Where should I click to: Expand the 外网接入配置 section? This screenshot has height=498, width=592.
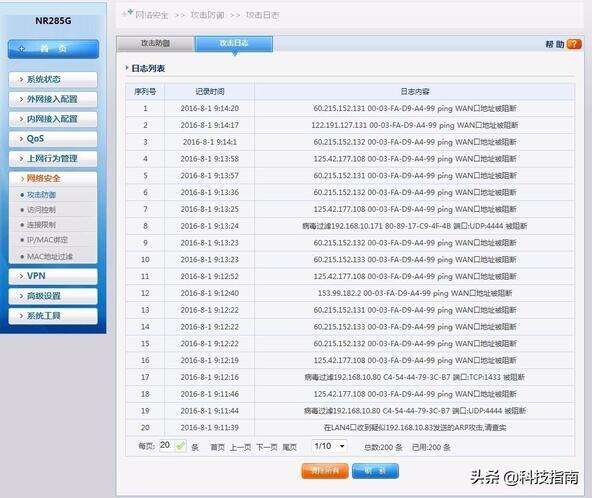(53, 99)
